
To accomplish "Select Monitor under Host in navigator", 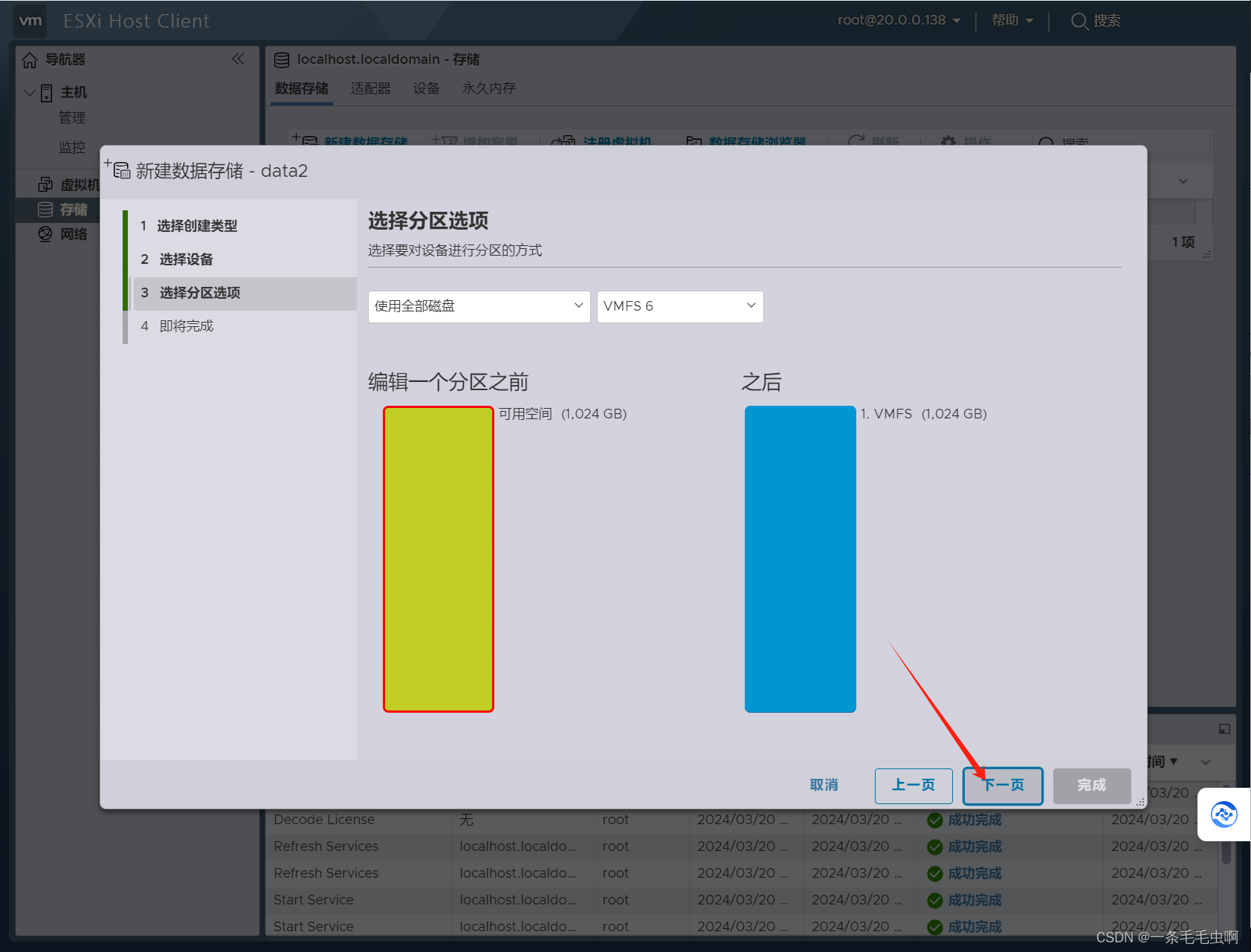I will pyautogui.click(x=72, y=148).
